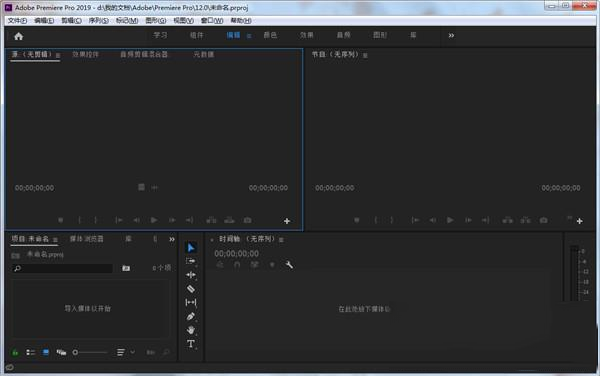600x376 pixels.
Task: Play in the Source monitor
Action: 154,220
